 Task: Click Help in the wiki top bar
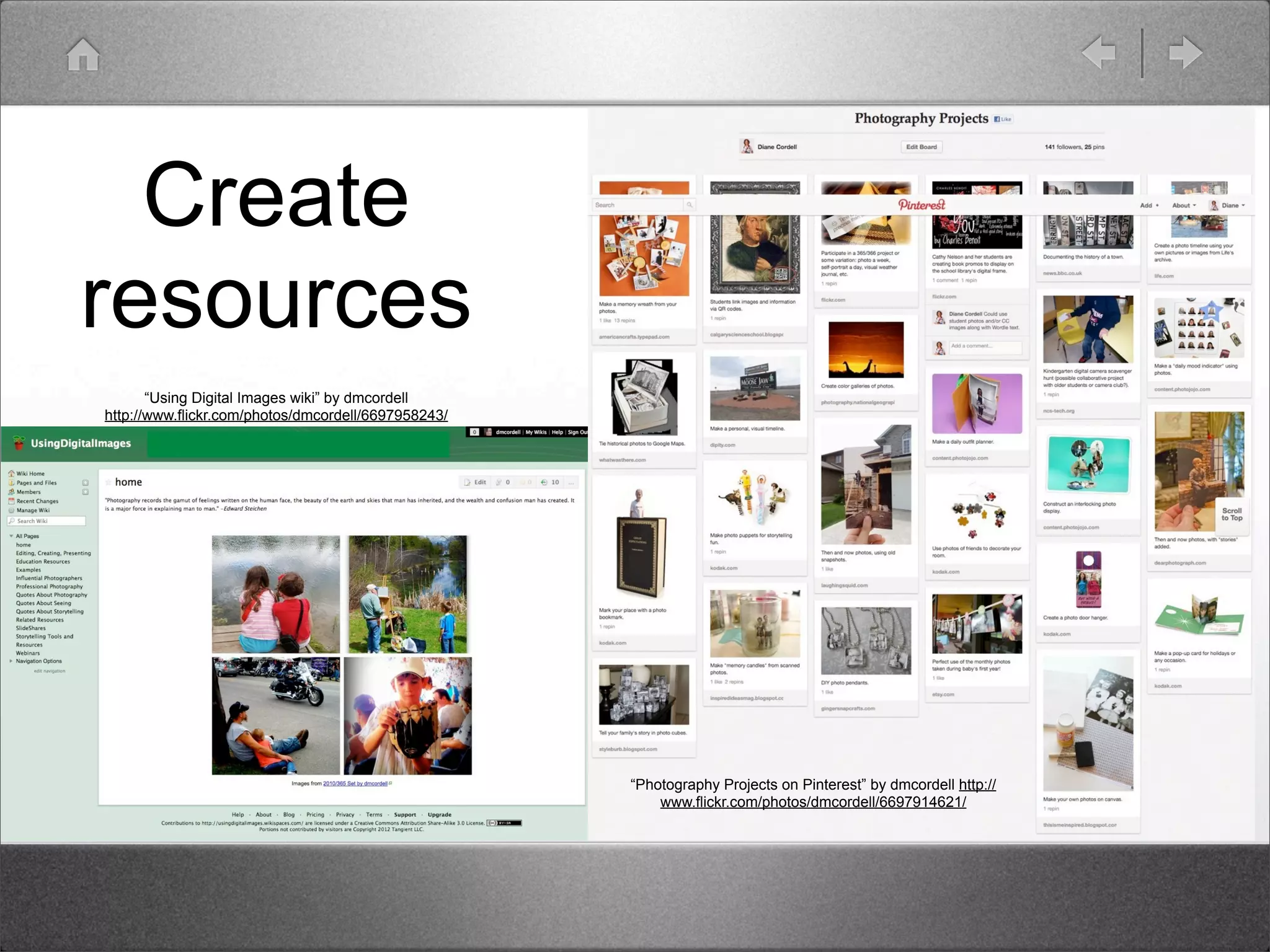coord(557,432)
